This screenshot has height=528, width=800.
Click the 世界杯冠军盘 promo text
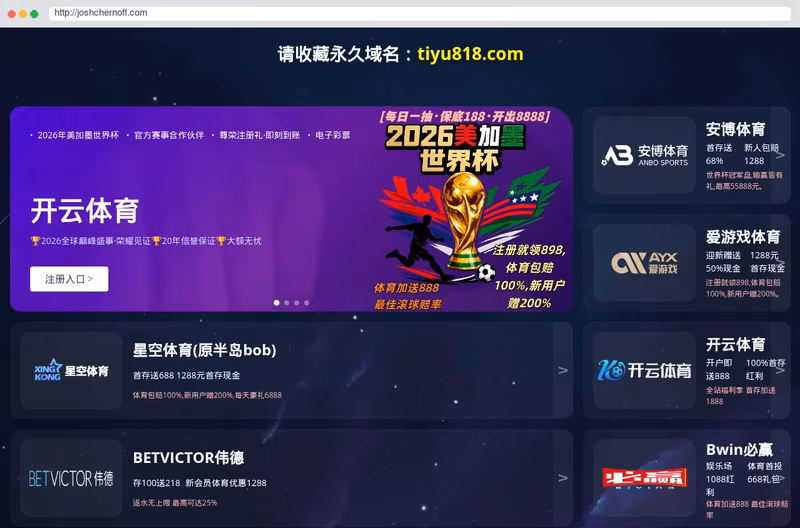pos(744,181)
